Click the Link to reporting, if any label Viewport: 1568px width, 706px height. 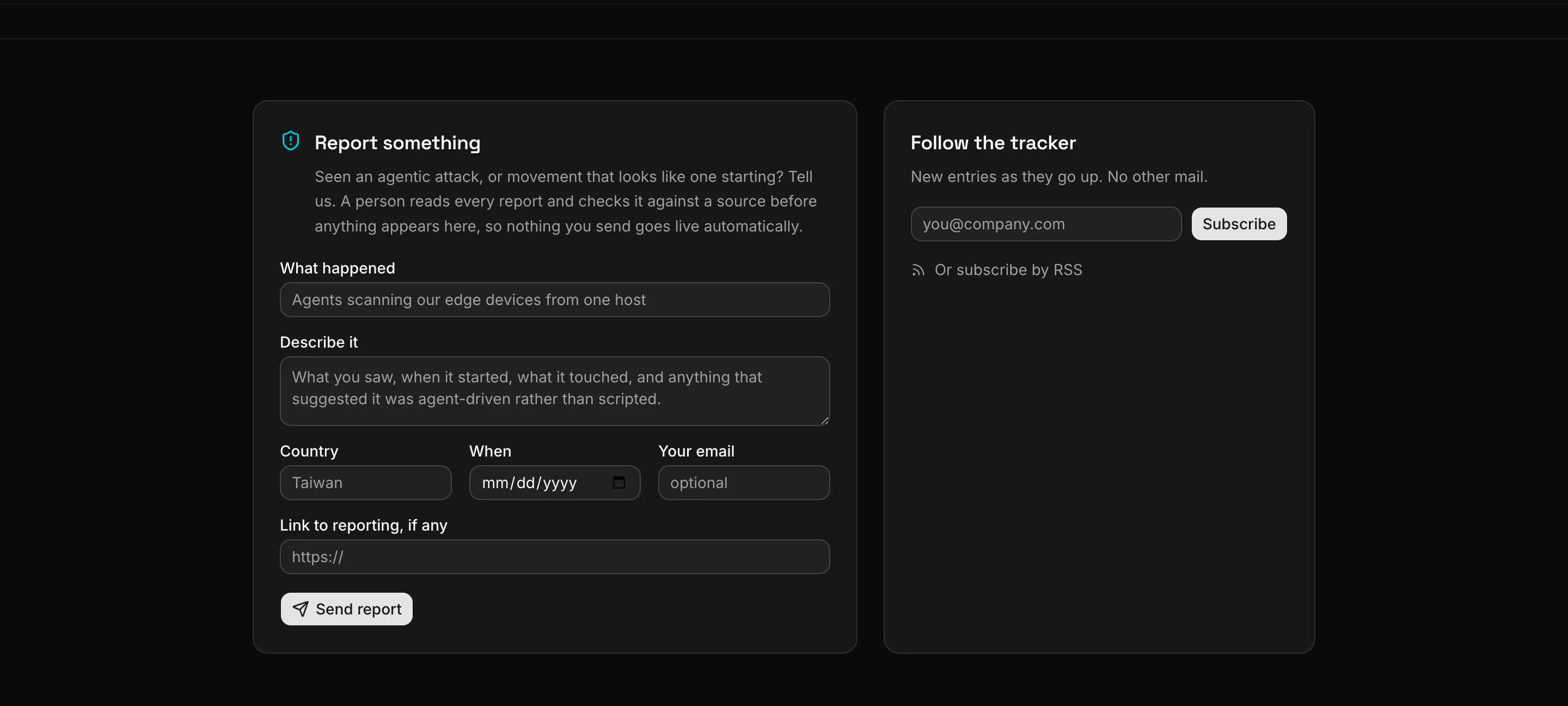pos(363,525)
